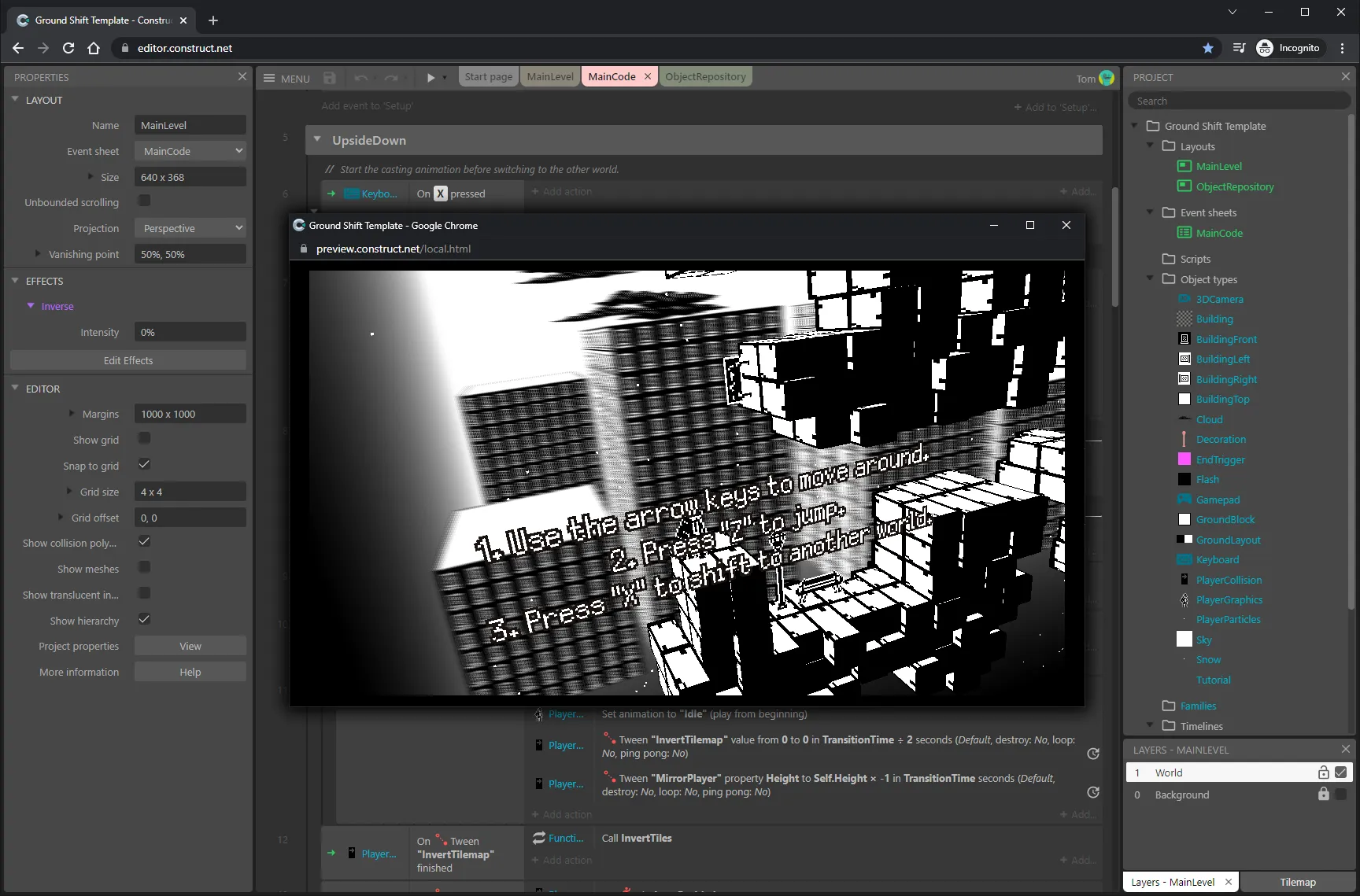Select the 3DCamera object type
The height and width of the screenshot is (896, 1360).
(x=1221, y=299)
